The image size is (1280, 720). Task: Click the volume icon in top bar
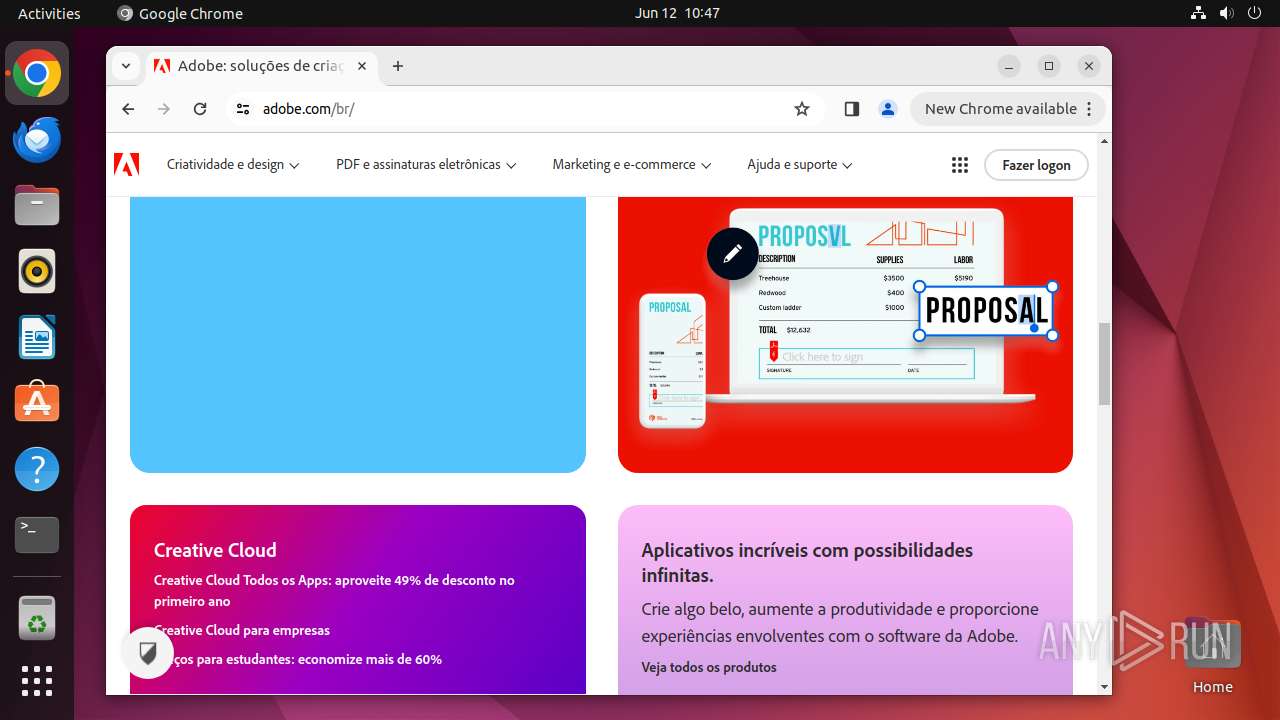[1227, 13]
